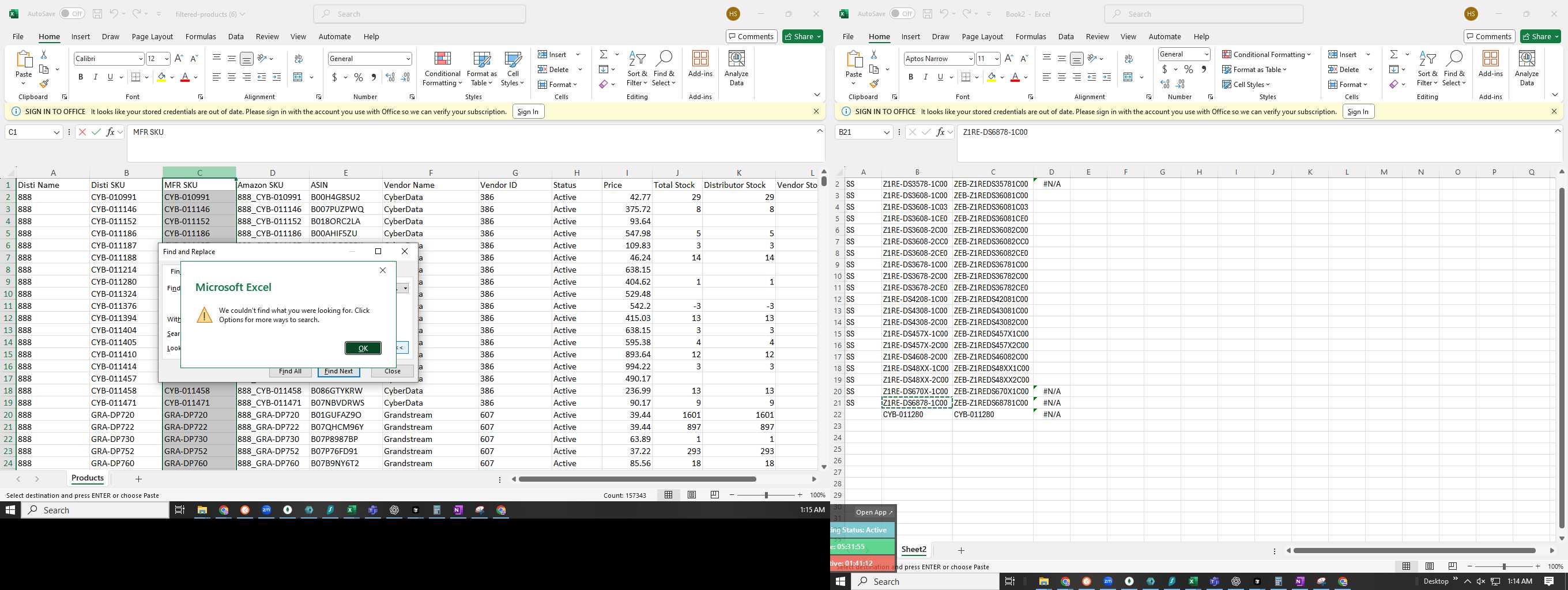Click Find & Select in Book2 window
1568x590 pixels.
coord(1453,68)
